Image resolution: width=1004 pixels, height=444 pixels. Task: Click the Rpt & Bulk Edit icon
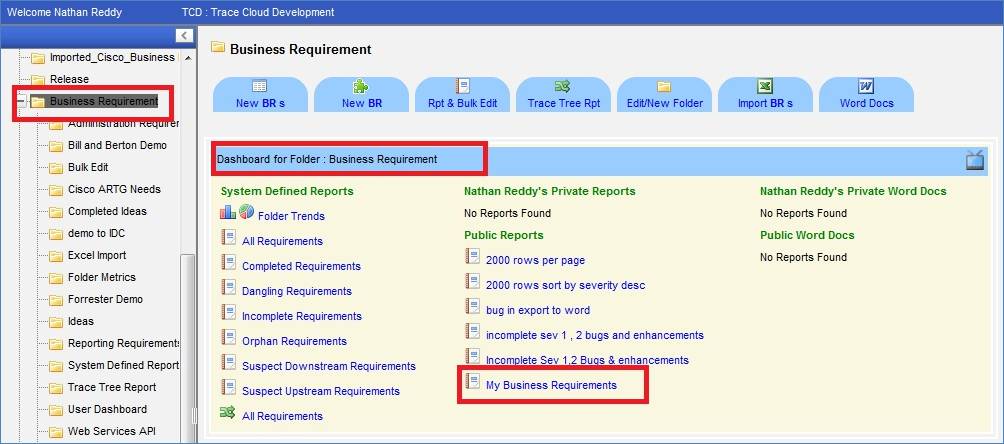tap(462, 87)
